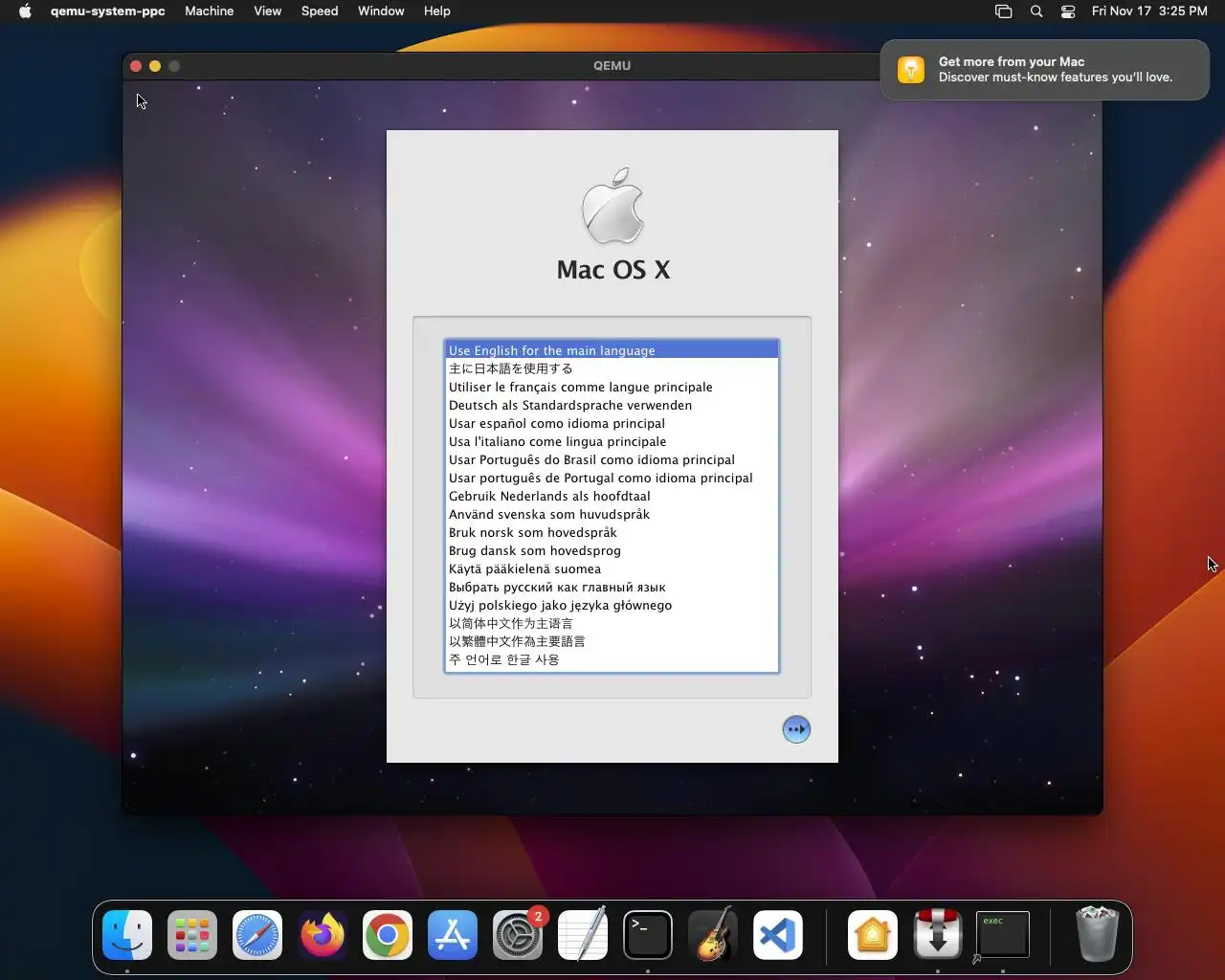Open TextEdit from the Dock
Image resolution: width=1225 pixels, height=980 pixels.
pyautogui.click(x=583, y=935)
